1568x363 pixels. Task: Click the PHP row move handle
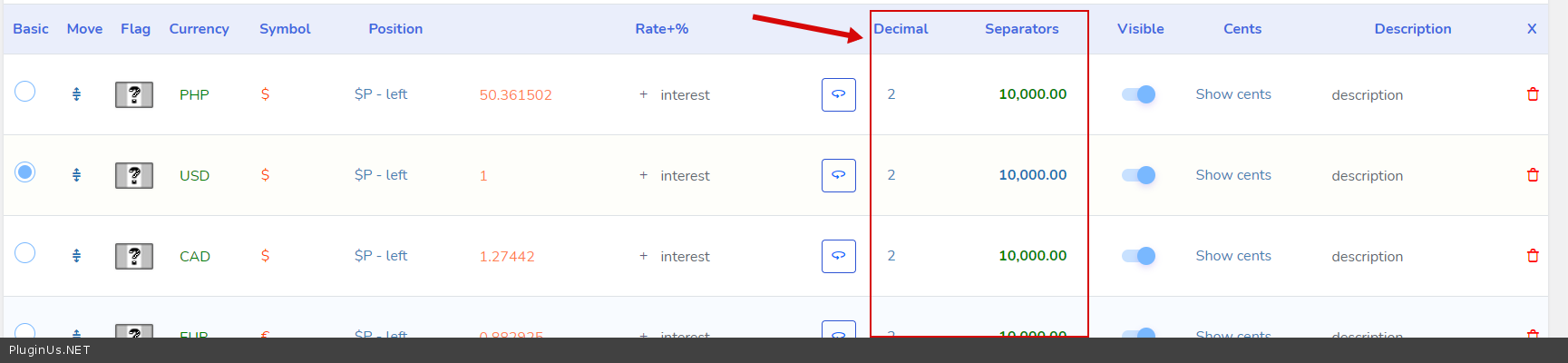pos(76,94)
